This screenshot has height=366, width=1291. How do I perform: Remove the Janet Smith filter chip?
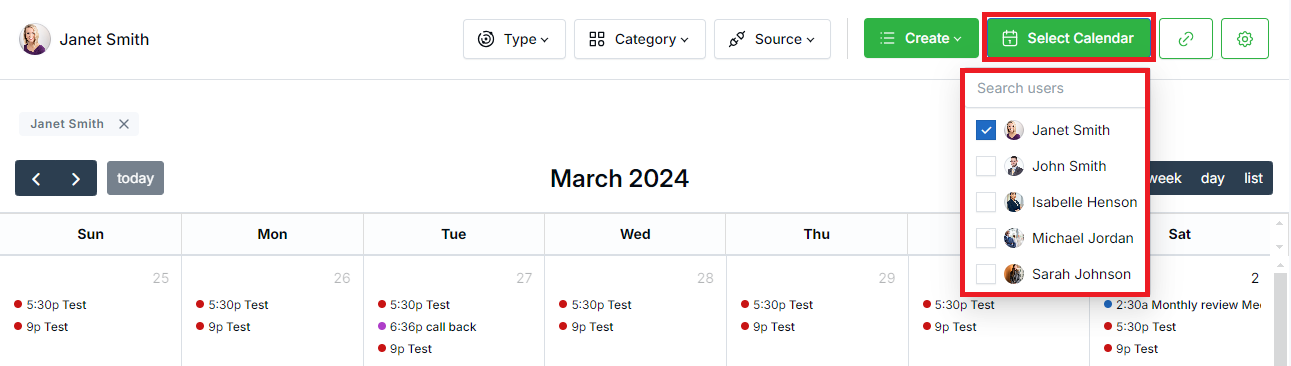tap(124, 124)
